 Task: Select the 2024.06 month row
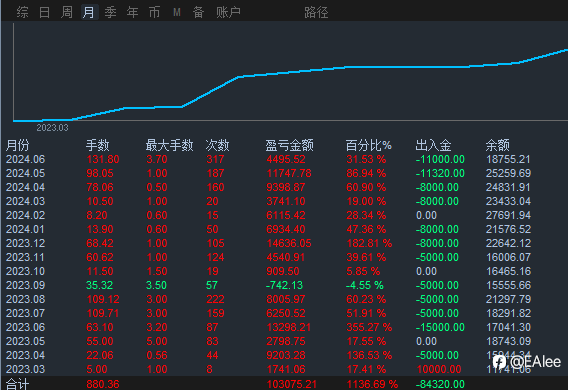(x=268, y=159)
